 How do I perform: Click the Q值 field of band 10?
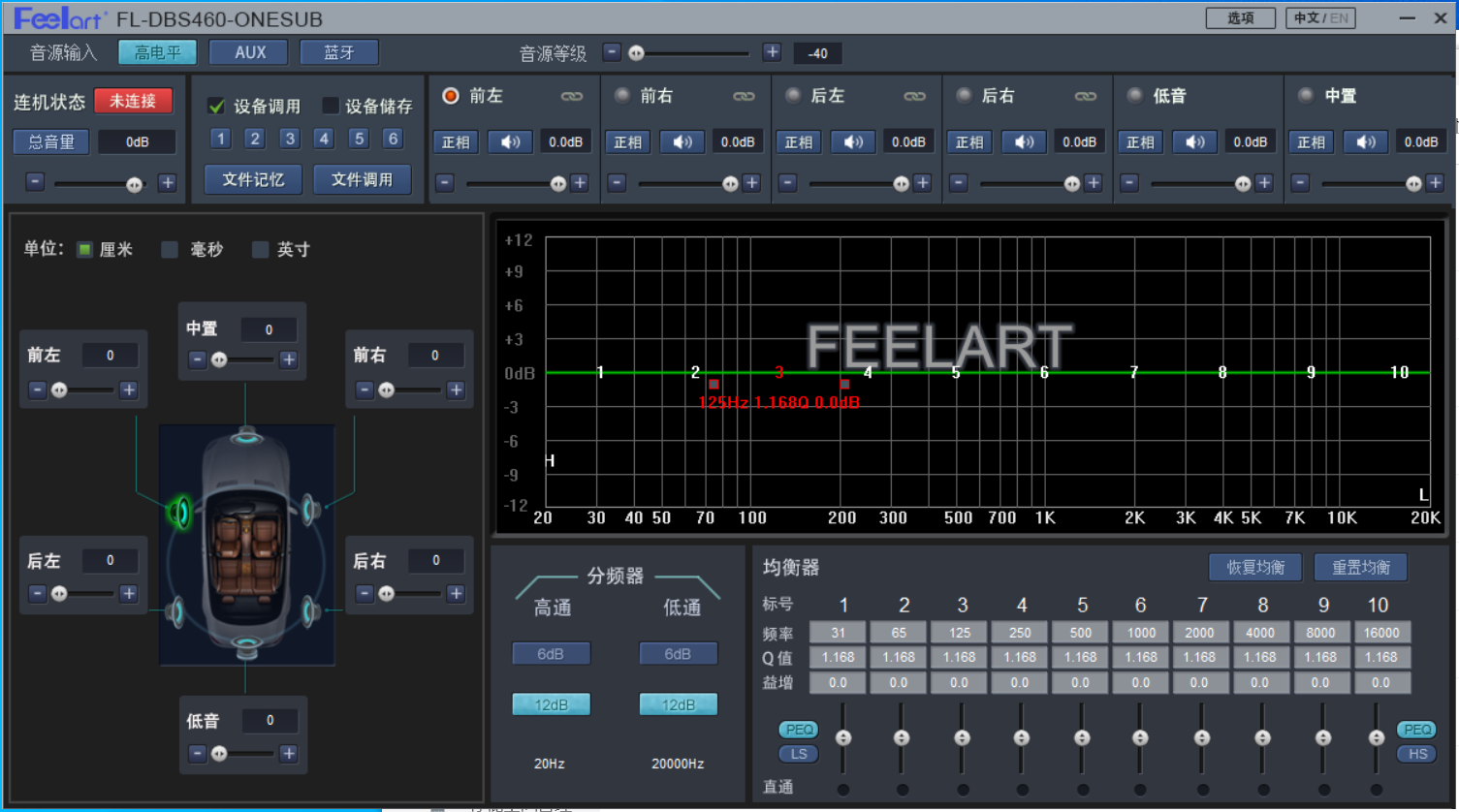click(1381, 657)
